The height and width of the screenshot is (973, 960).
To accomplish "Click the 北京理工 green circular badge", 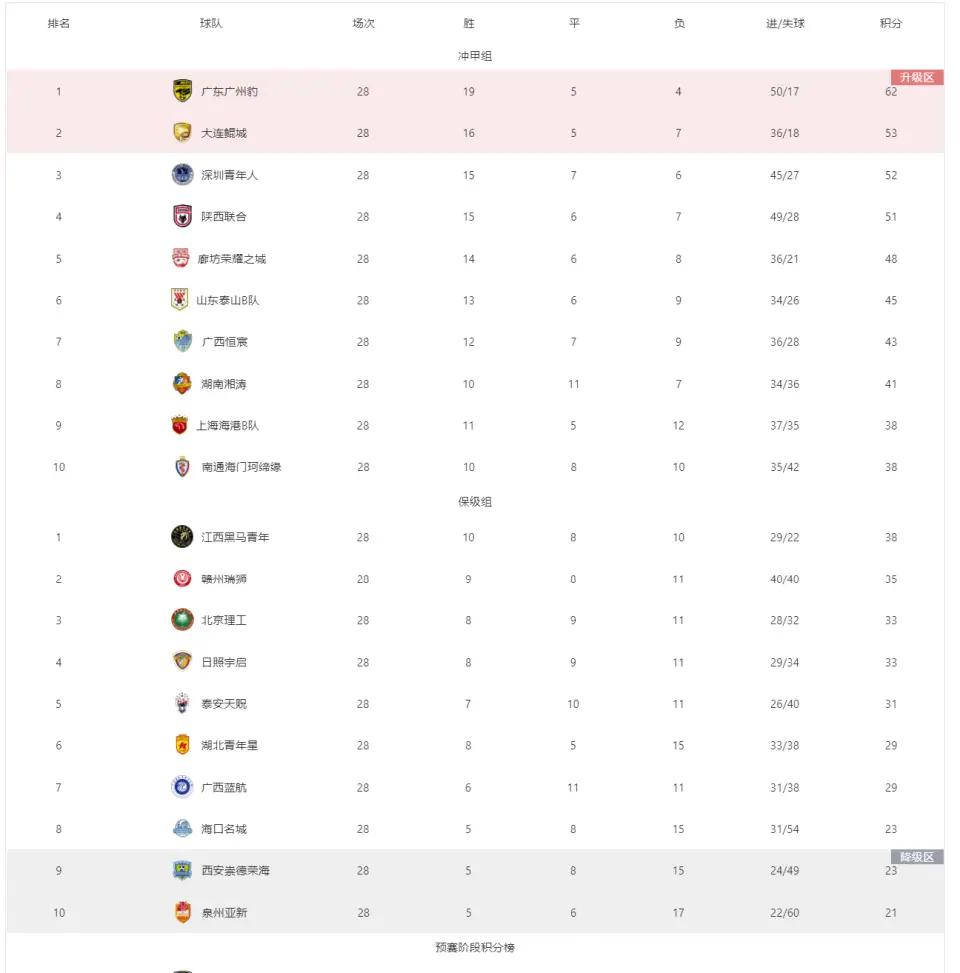I will pos(182,620).
